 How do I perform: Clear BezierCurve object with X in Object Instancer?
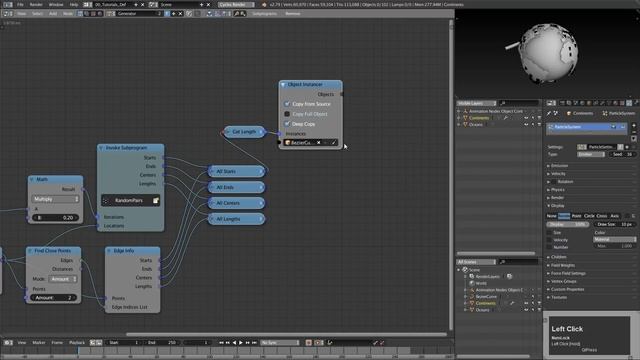[319, 142]
